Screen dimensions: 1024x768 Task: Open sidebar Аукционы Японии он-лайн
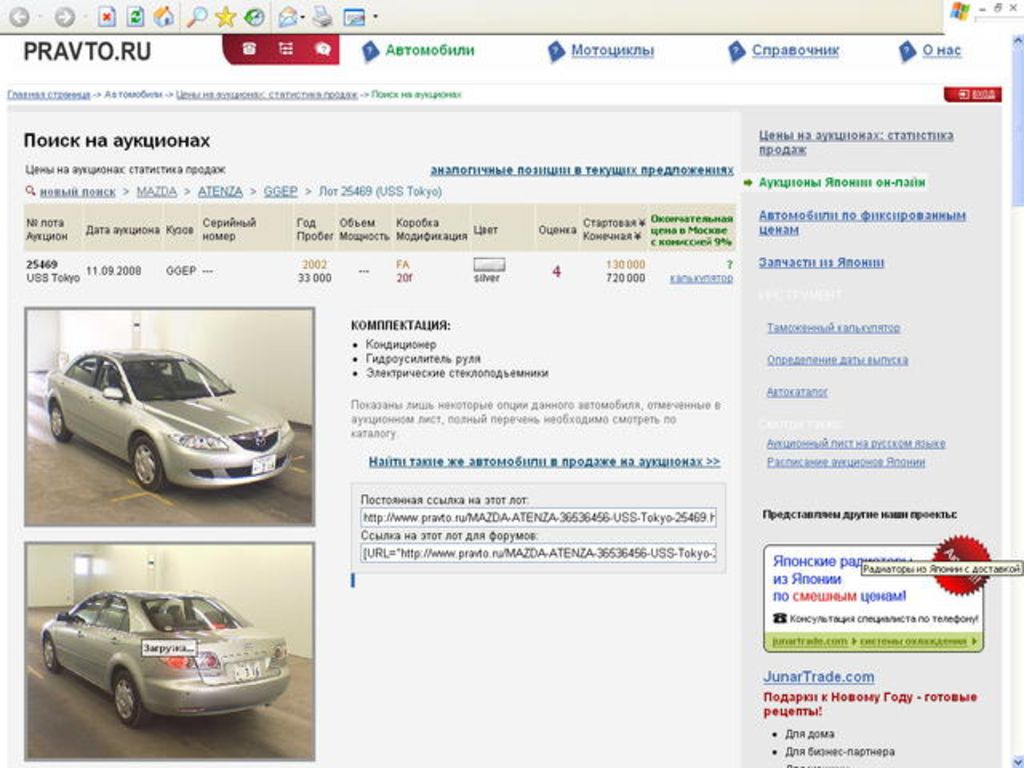841,183
